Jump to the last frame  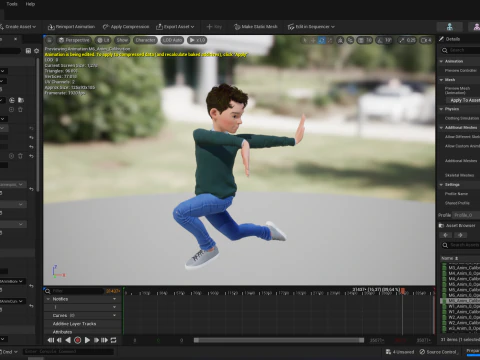(x=104, y=340)
